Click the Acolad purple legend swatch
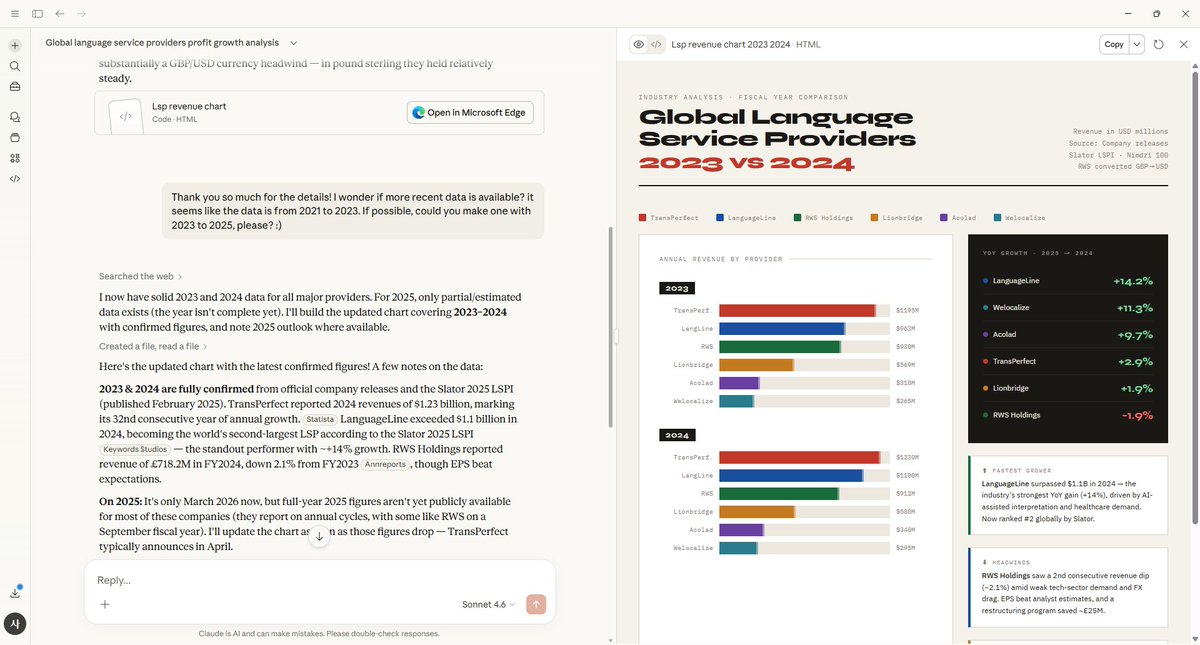The width and height of the screenshot is (1200, 645). tap(944, 217)
